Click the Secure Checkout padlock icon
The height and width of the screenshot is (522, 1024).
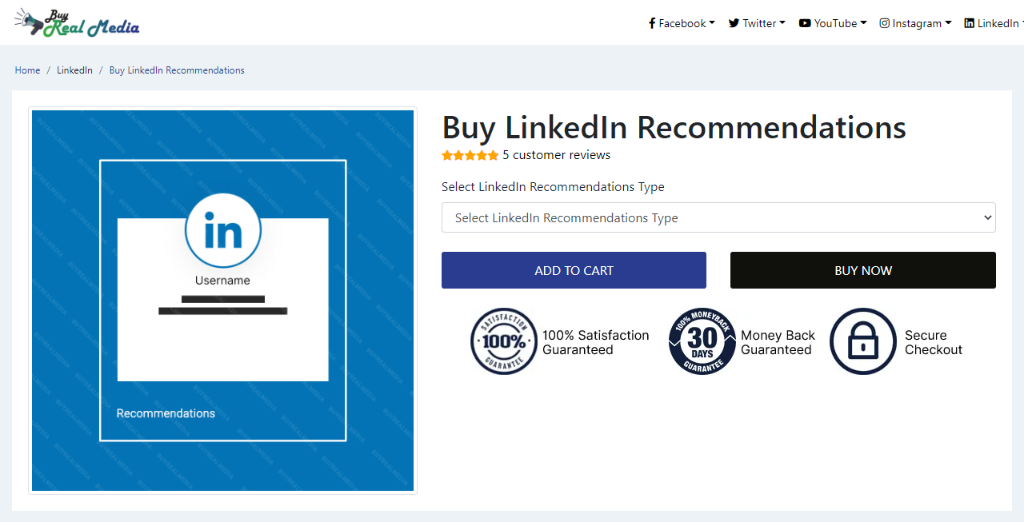(x=863, y=341)
